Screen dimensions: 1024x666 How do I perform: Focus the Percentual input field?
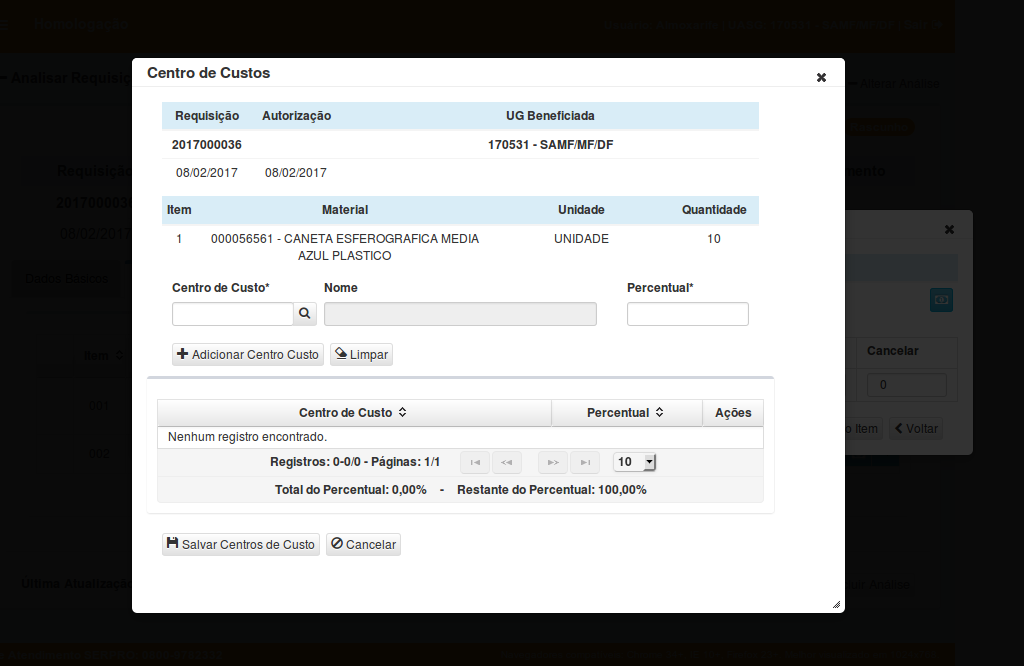(688, 313)
